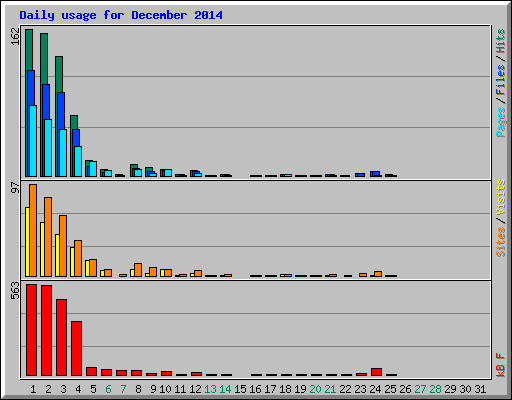The width and height of the screenshot is (512, 400).
Task: Select green weekend day 20 label
Action: click(315, 389)
